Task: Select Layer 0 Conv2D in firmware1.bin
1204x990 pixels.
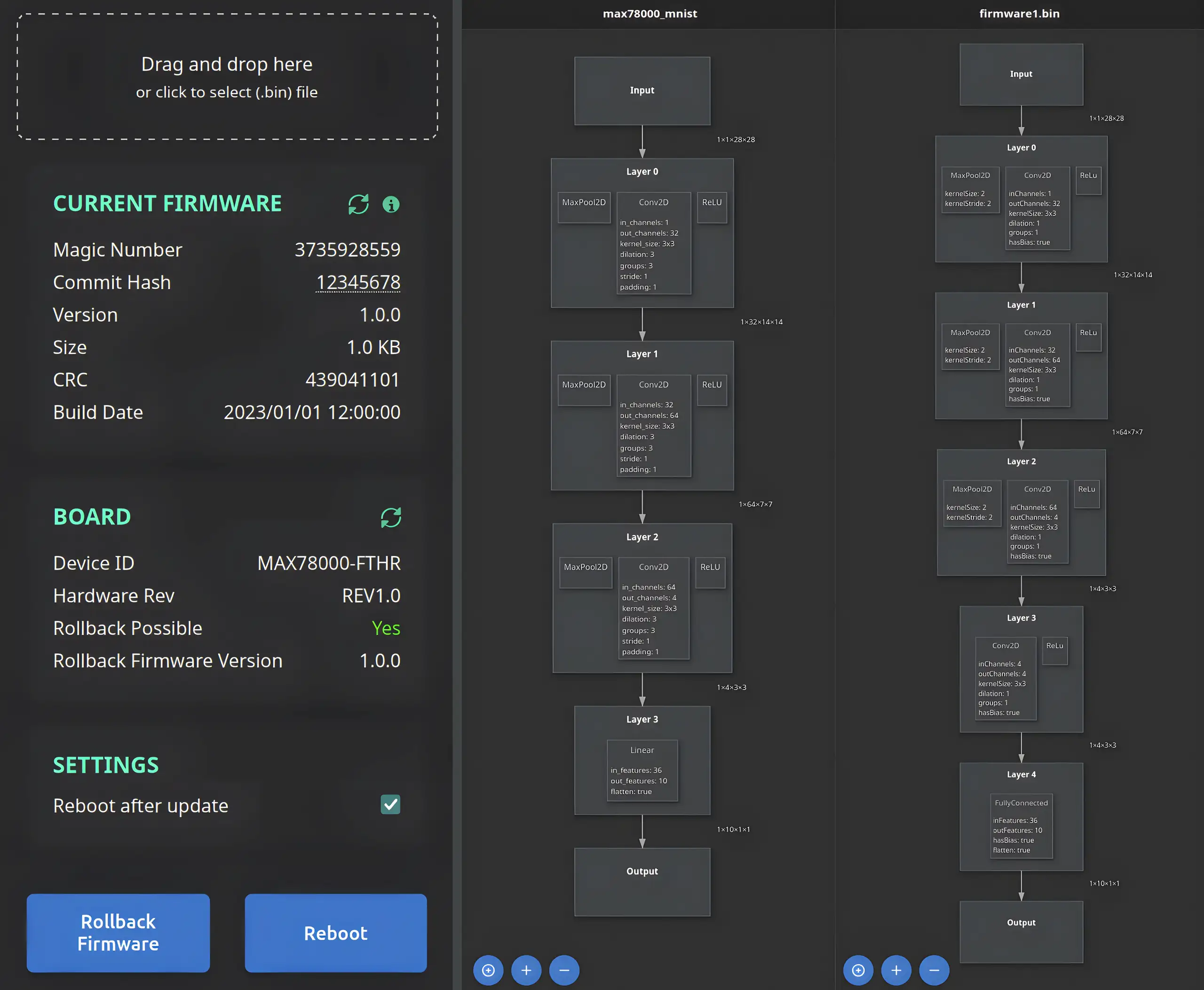Action: coord(1038,208)
